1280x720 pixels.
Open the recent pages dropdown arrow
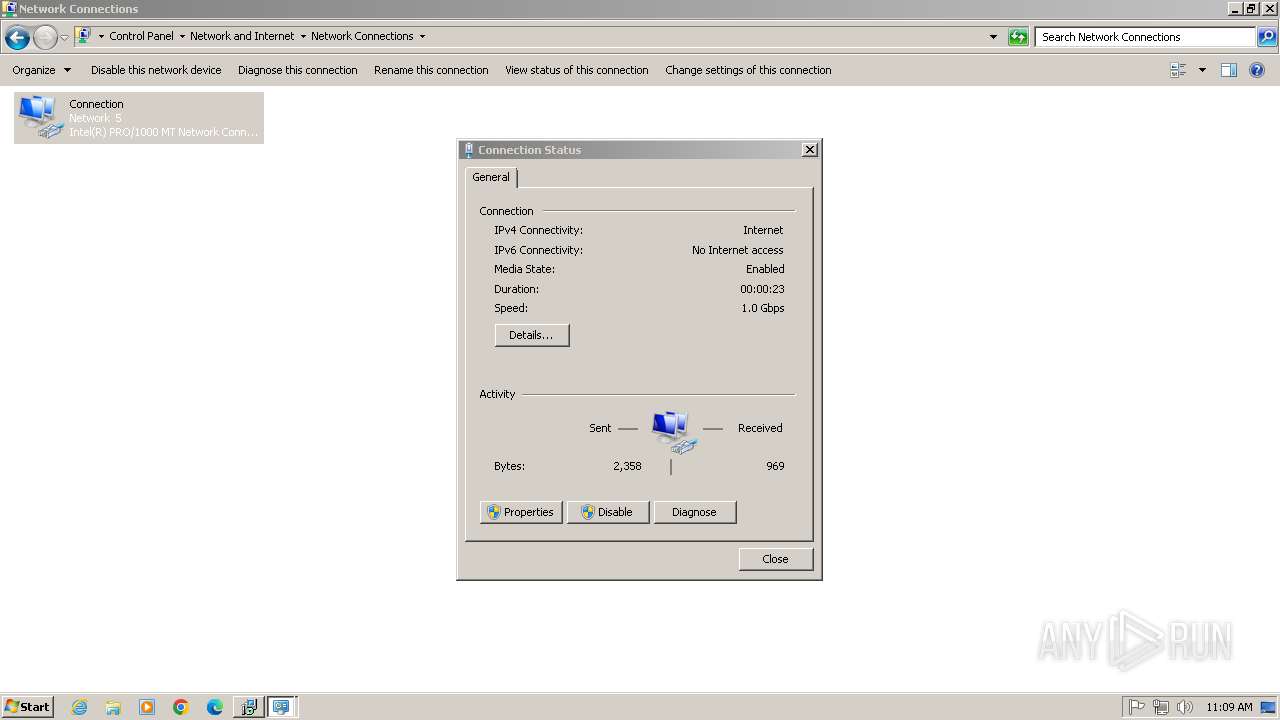click(64, 38)
